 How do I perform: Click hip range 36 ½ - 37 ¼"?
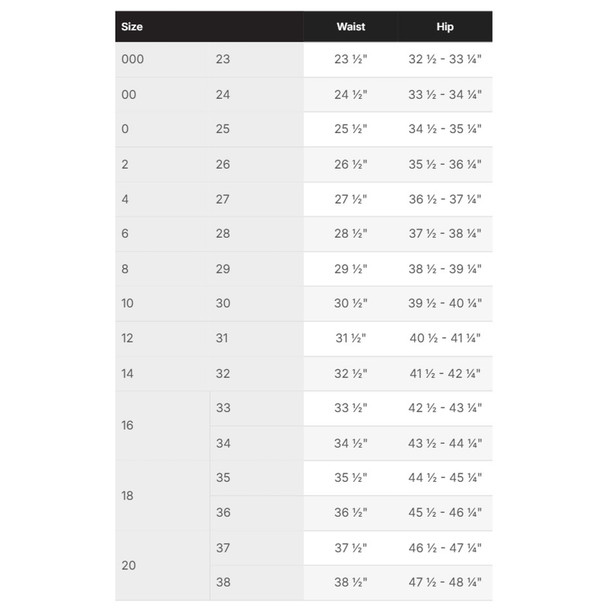click(445, 199)
